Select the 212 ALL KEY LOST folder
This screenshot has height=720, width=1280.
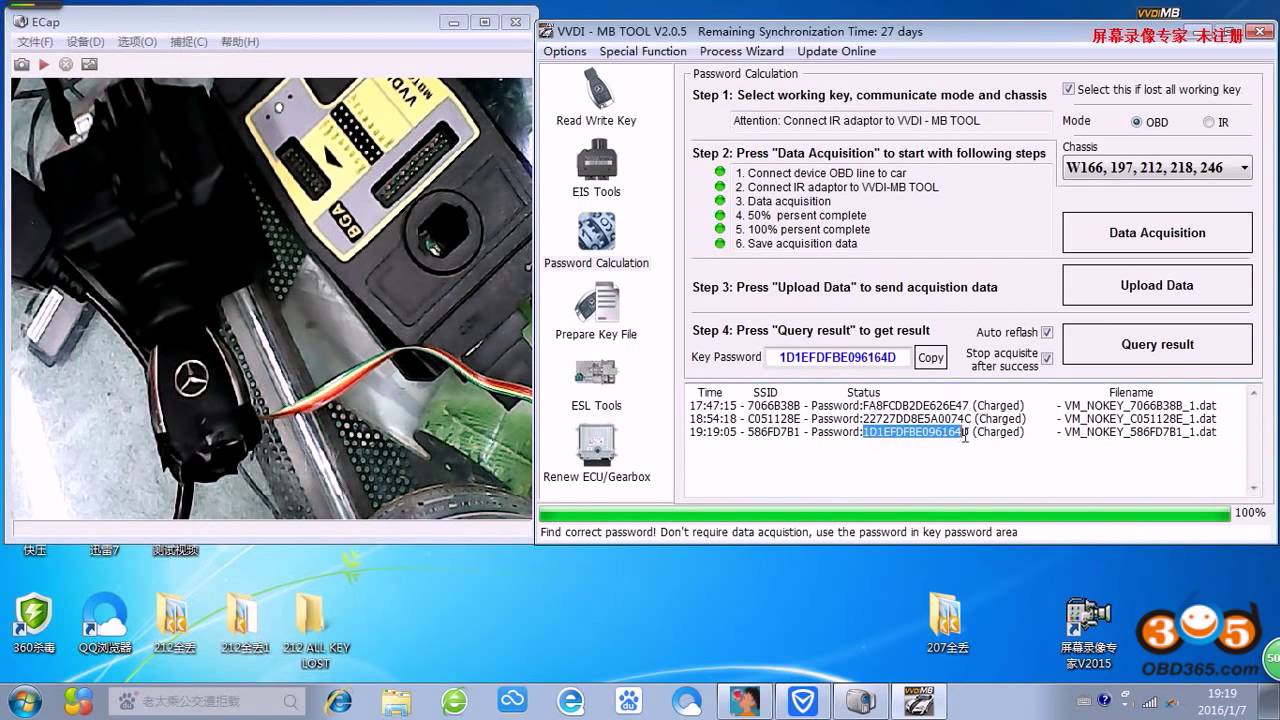[x=315, y=630]
